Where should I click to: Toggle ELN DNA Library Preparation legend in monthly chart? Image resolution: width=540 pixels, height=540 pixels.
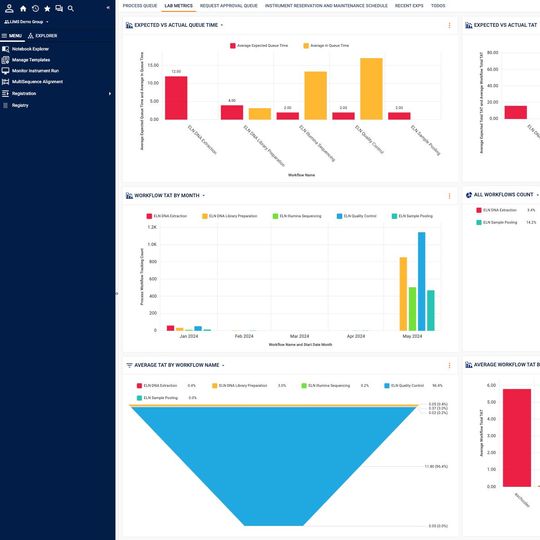pyautogui.click(x=230, y=216)
